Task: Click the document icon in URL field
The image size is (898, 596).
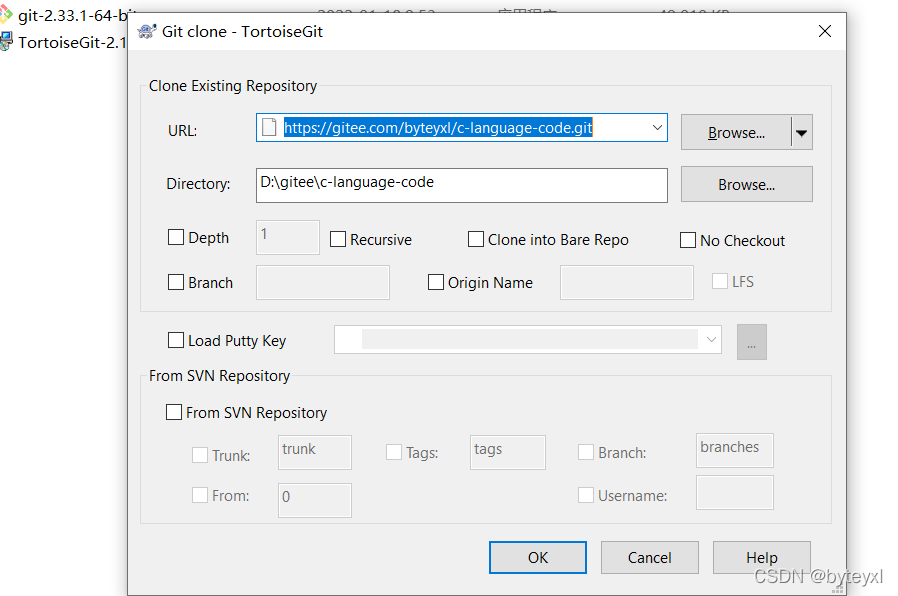Action: coord(269,127)
